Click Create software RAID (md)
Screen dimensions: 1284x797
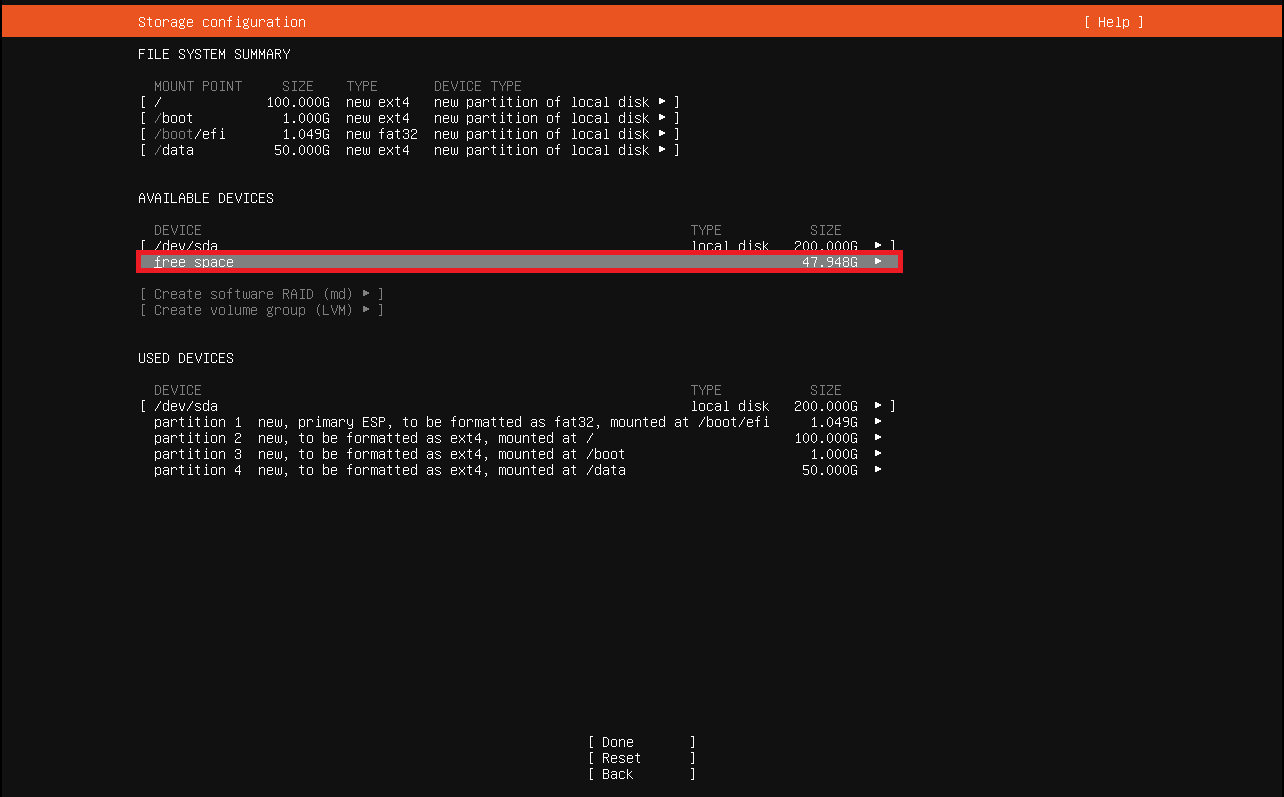[x=262, y=294]
